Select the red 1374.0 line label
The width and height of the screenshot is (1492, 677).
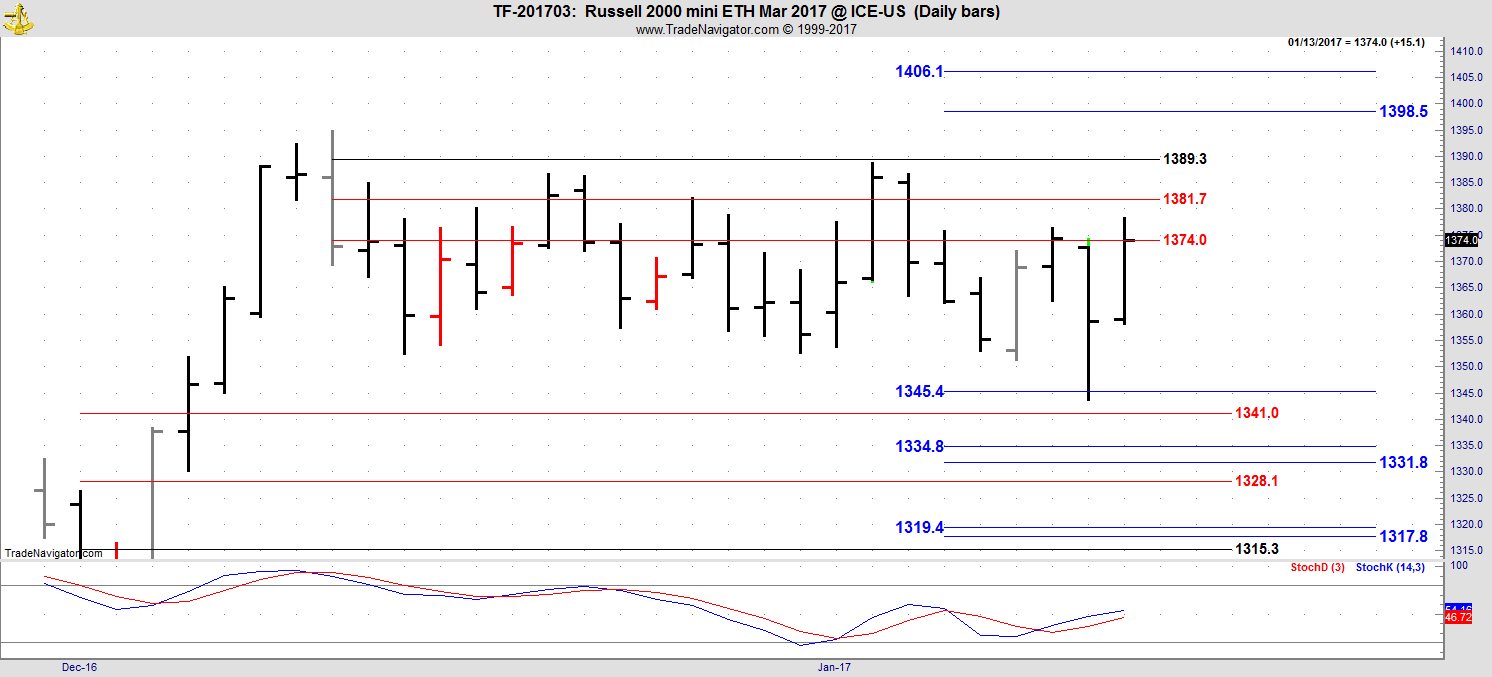click(x=1184, y=240)
